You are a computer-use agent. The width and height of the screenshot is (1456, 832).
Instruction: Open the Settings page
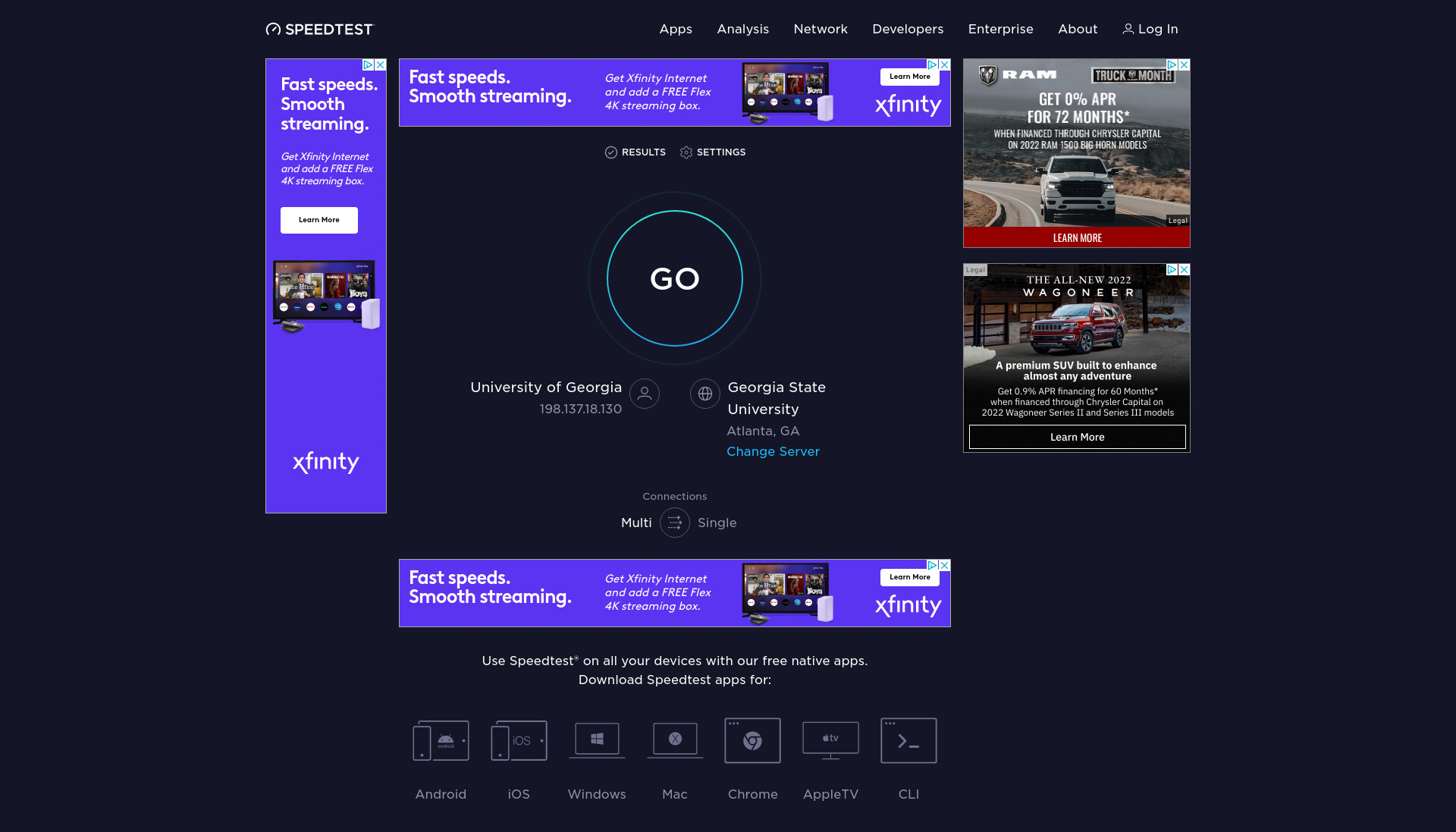click(713, 152)
